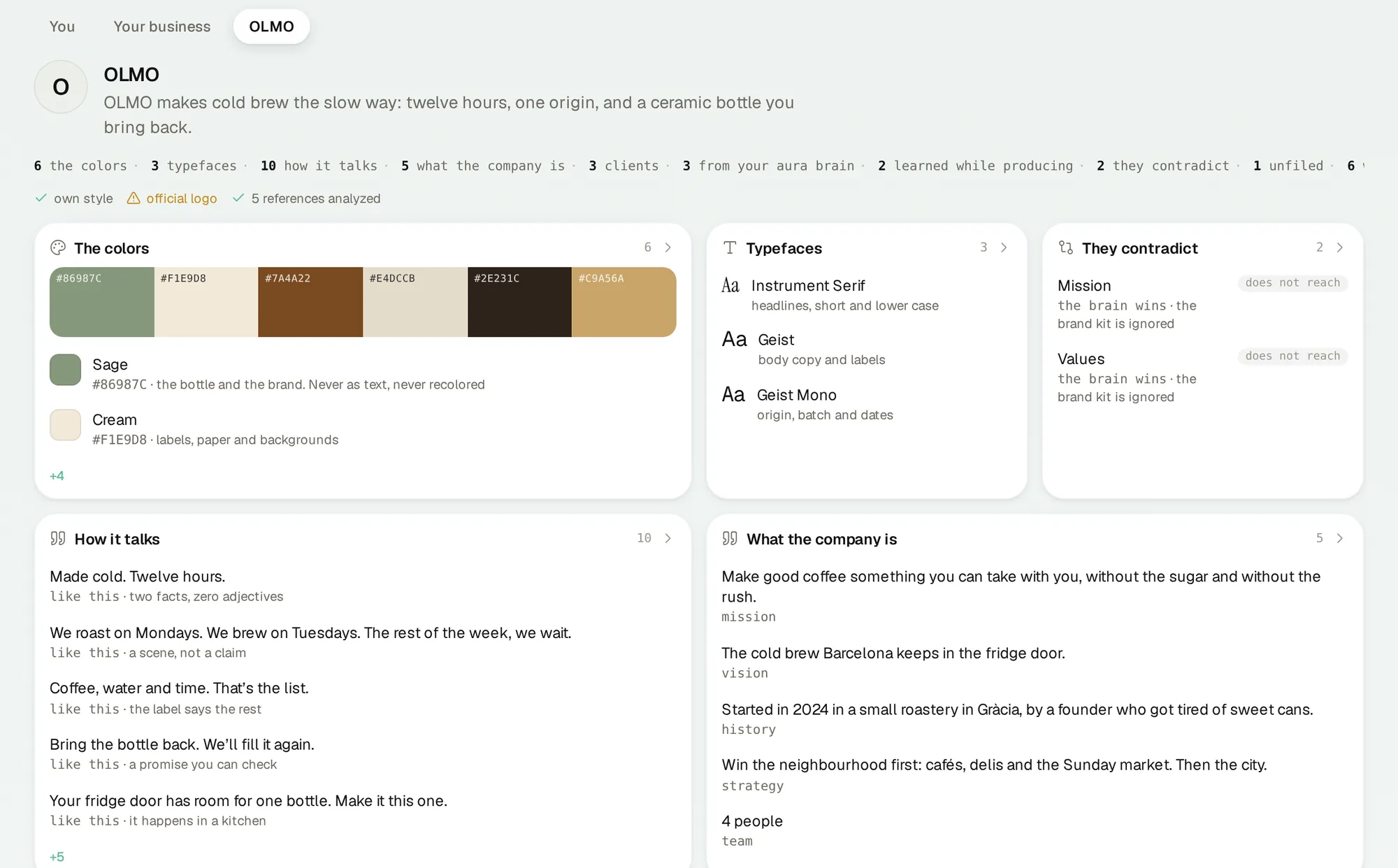
Task: Go to '3 clients' section link
Action: 624,166
